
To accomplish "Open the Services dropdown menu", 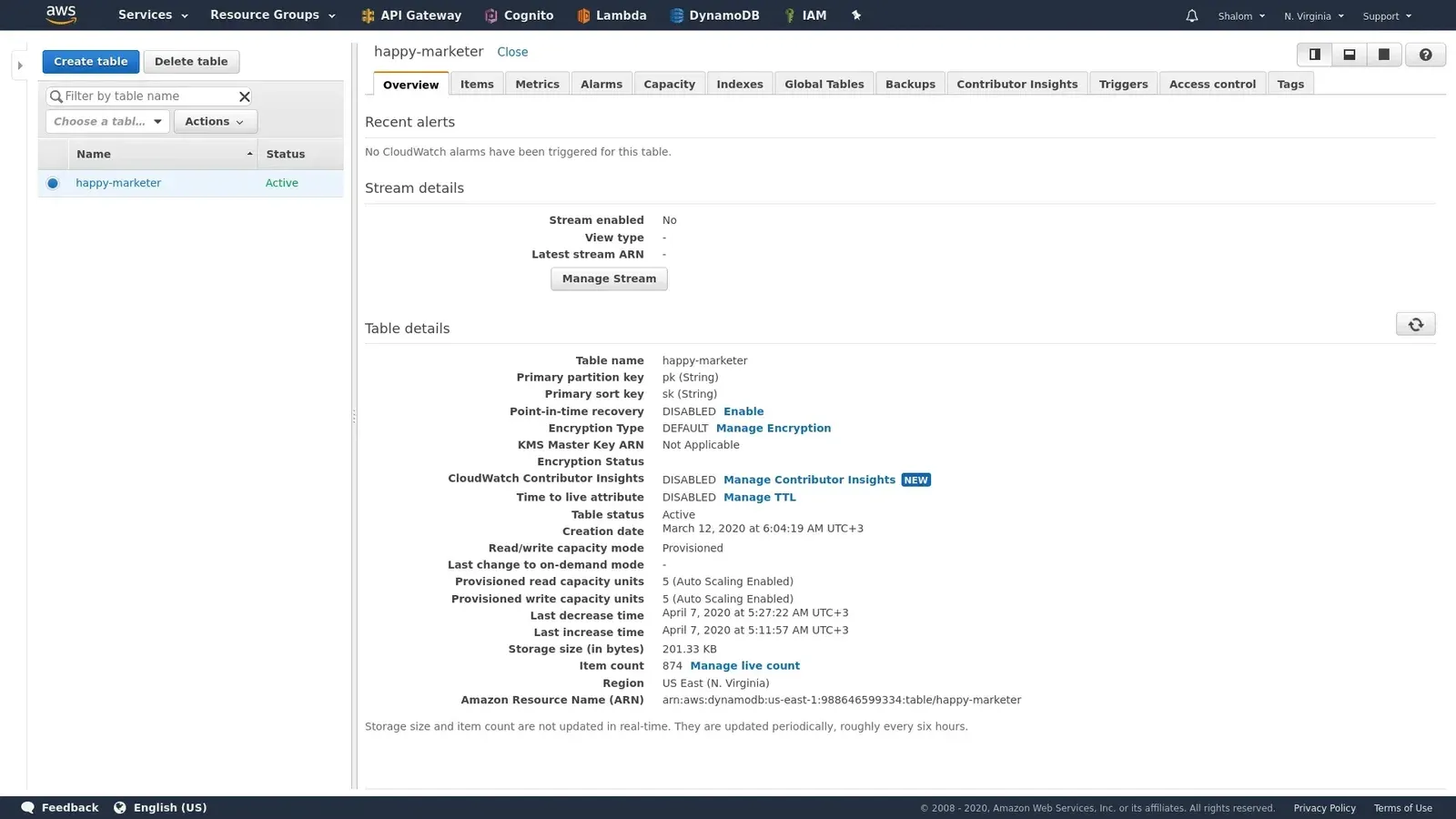I will point(153,15).
